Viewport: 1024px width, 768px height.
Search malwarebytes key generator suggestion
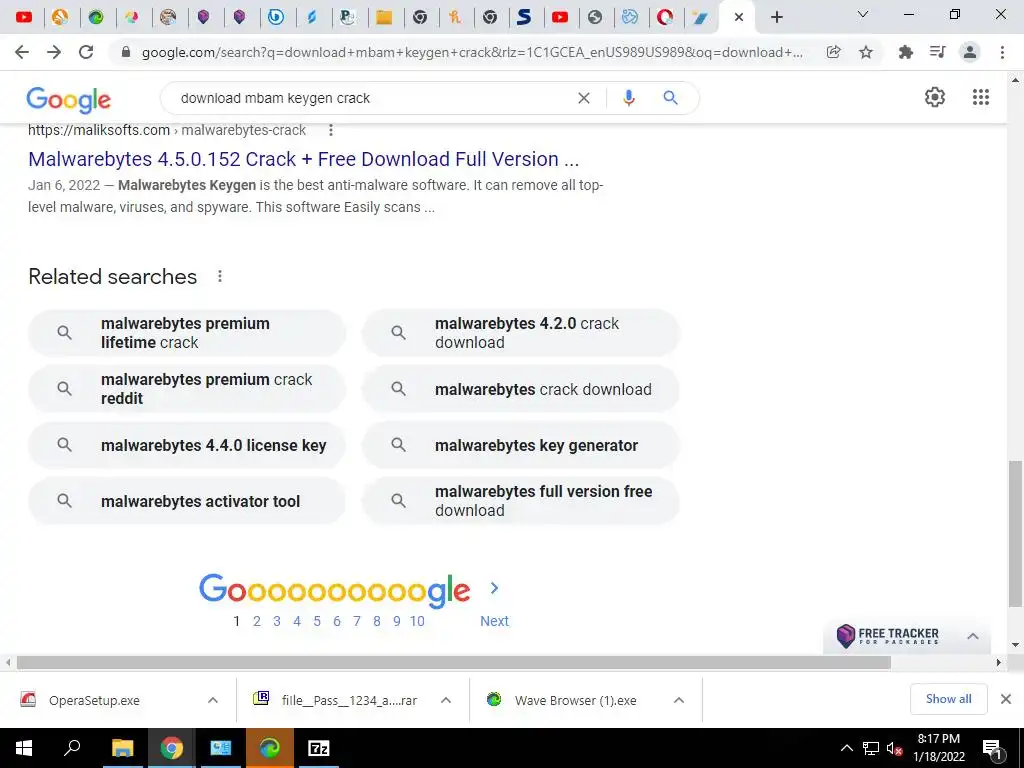coord(521,445)
